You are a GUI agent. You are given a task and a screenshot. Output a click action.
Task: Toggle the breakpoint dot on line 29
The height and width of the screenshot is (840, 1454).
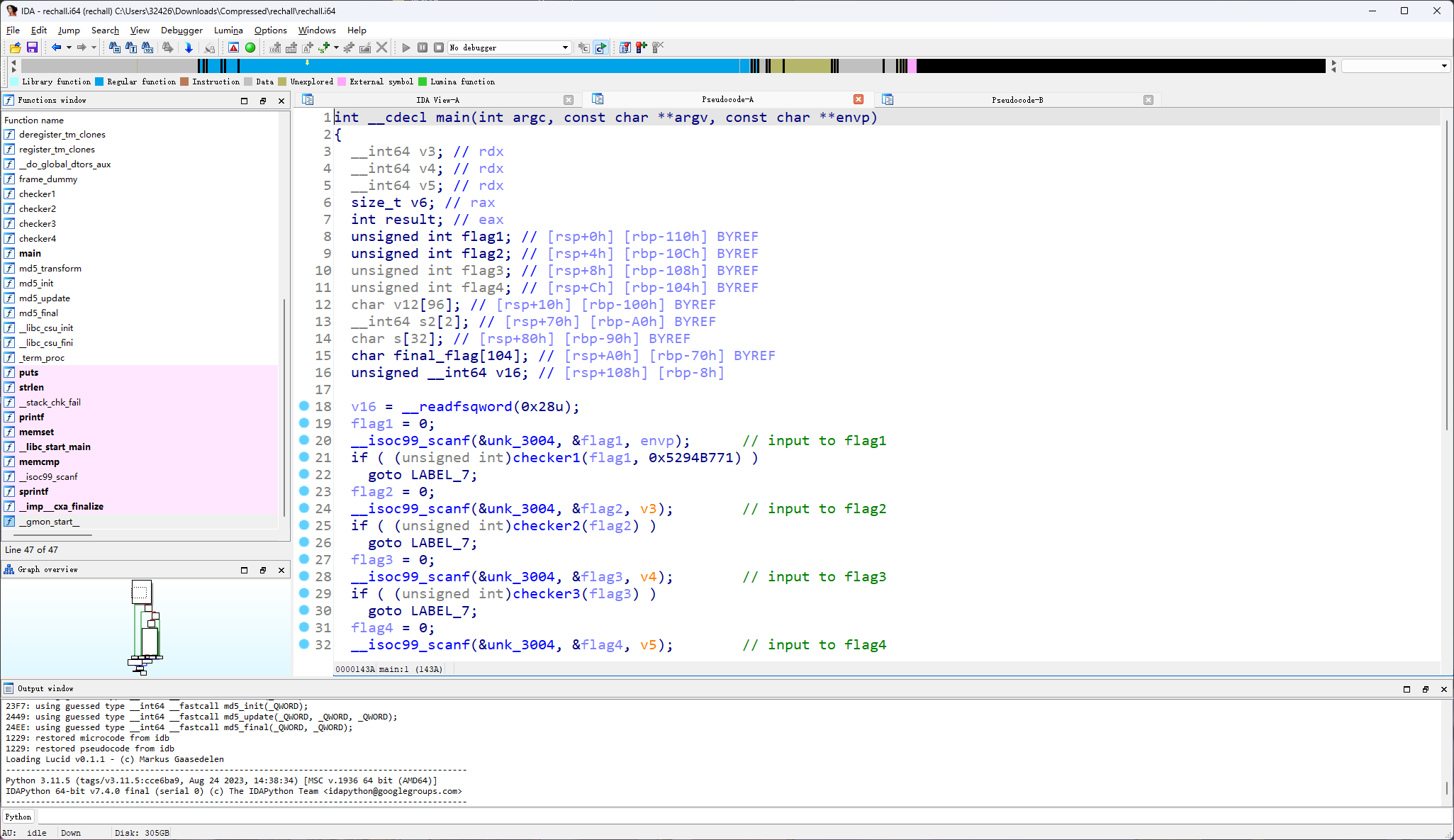point(304,593)
